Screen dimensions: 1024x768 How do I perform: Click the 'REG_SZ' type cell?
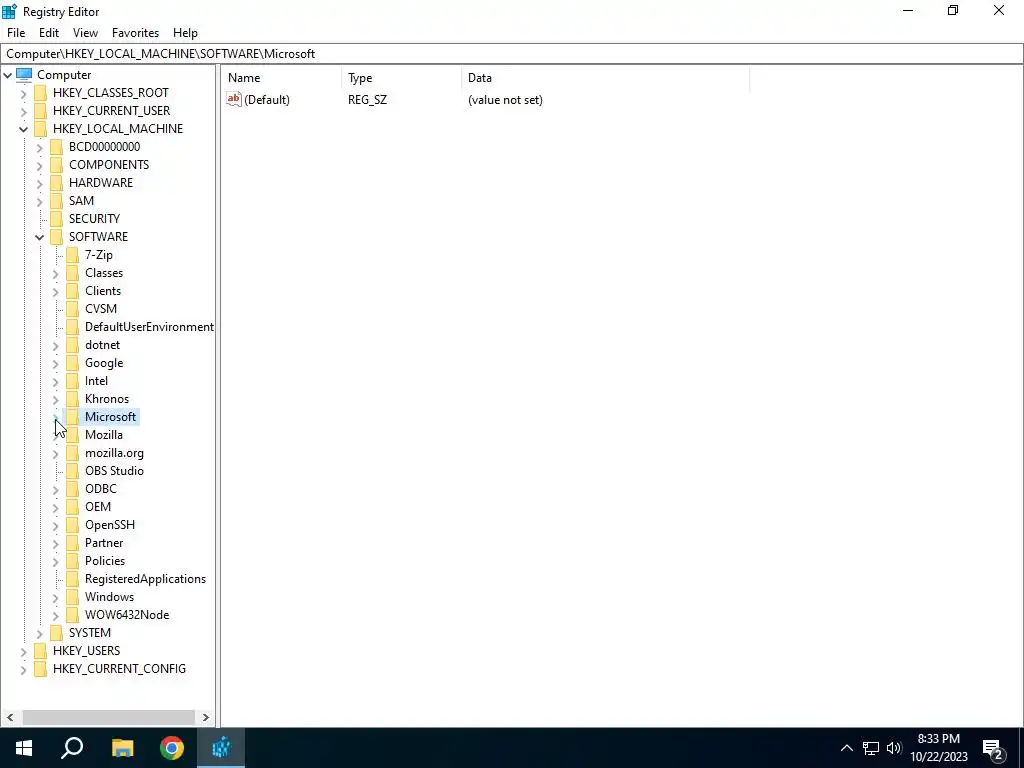click(367, 100)
